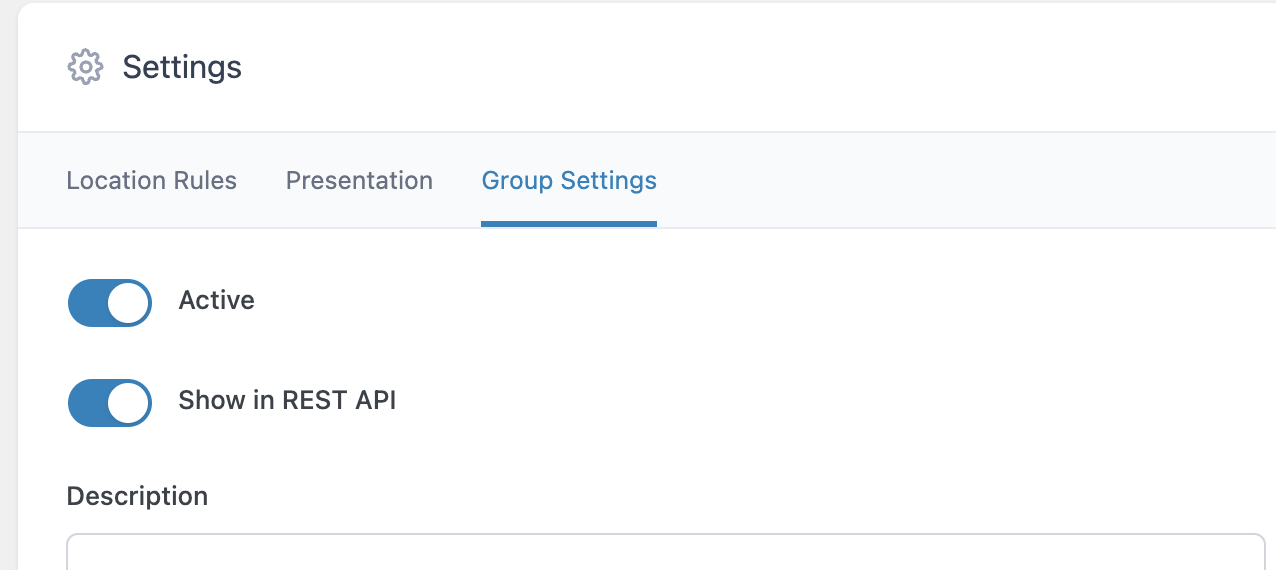Click the Show in REST API label
Image resolution: width=1276 pixels, height=570 pixels.
point(287,401)
